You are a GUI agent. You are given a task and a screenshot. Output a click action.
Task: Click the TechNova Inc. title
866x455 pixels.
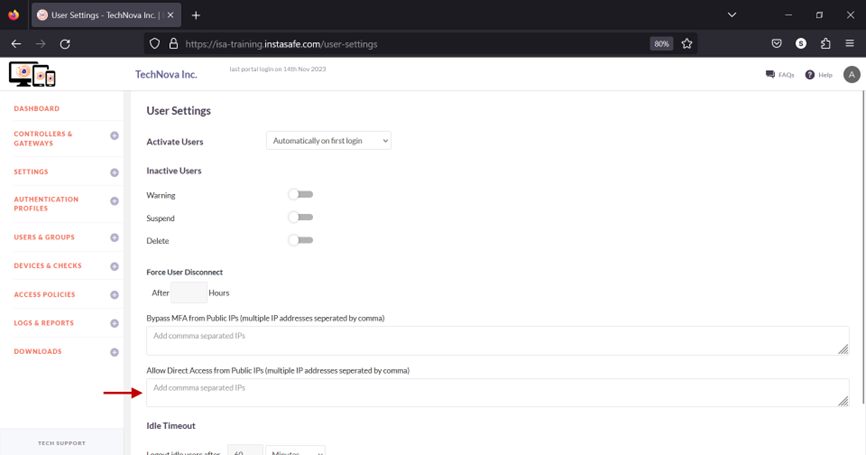click(166, 75)
